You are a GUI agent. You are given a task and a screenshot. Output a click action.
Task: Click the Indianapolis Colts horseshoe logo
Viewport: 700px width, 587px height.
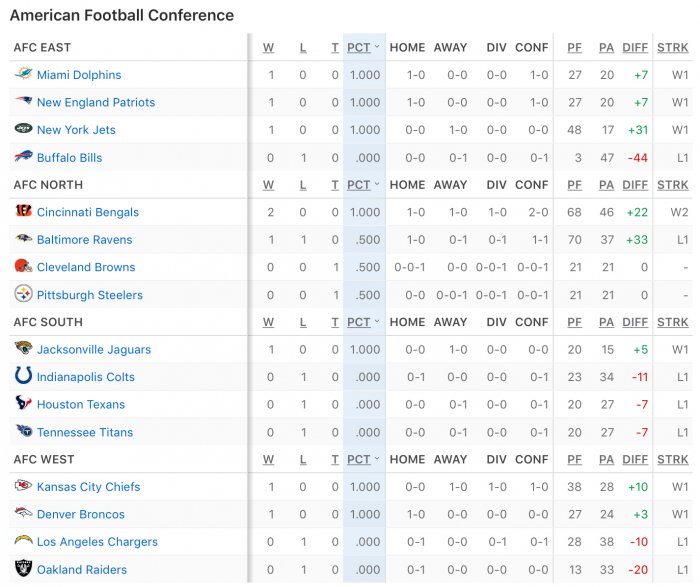coord(23,375)
